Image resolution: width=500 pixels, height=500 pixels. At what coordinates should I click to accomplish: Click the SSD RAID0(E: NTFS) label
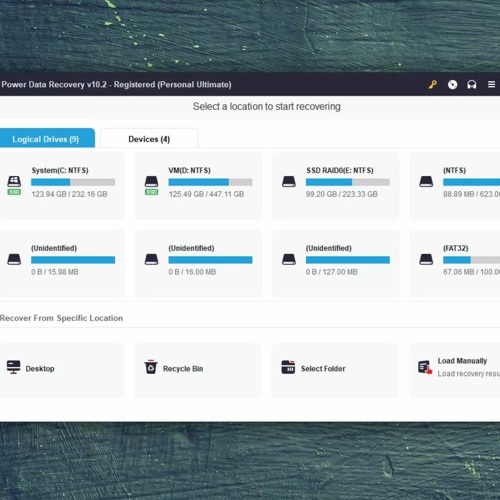click(340, 170)
